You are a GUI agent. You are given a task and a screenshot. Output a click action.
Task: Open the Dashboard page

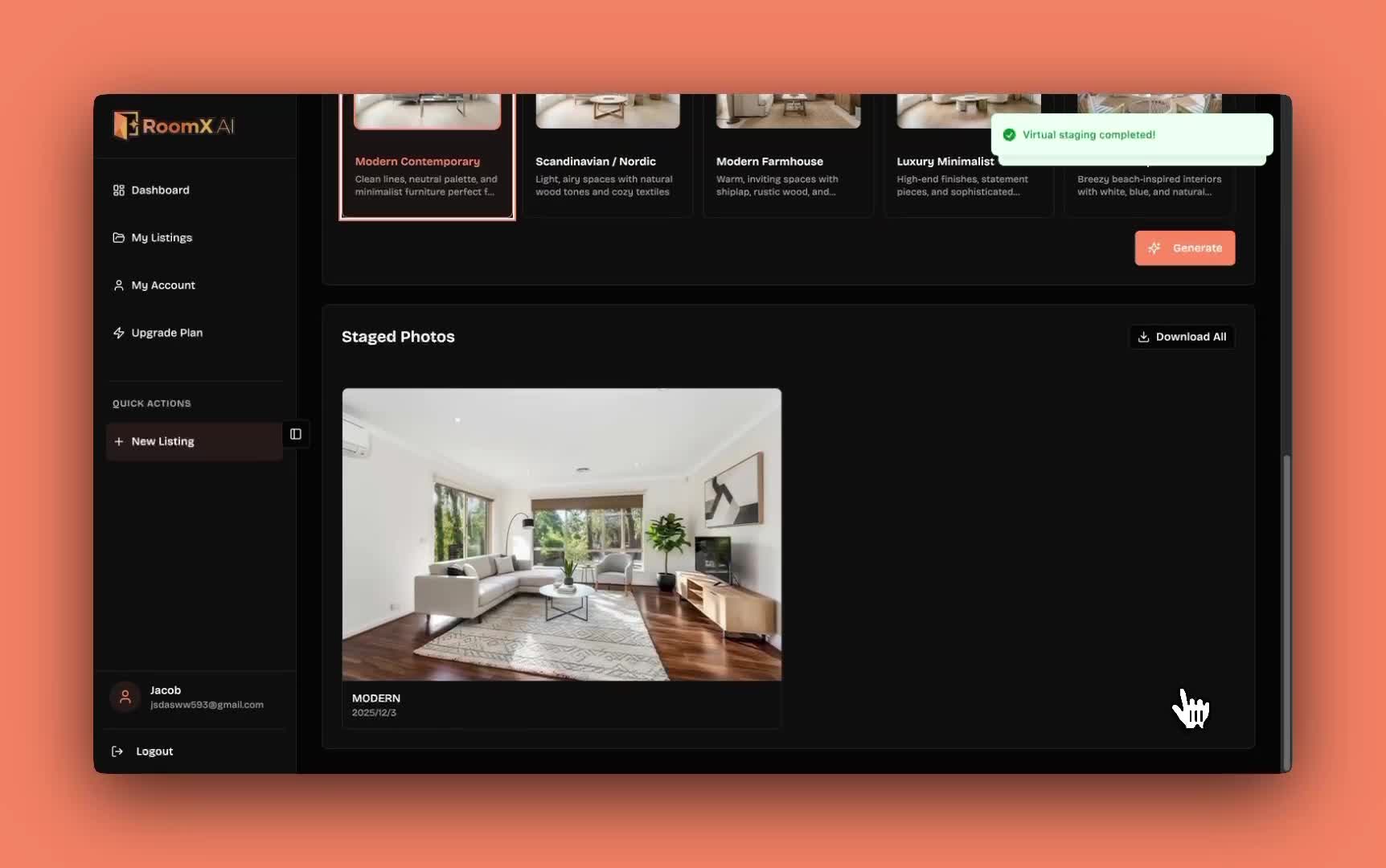pos(162,190)
